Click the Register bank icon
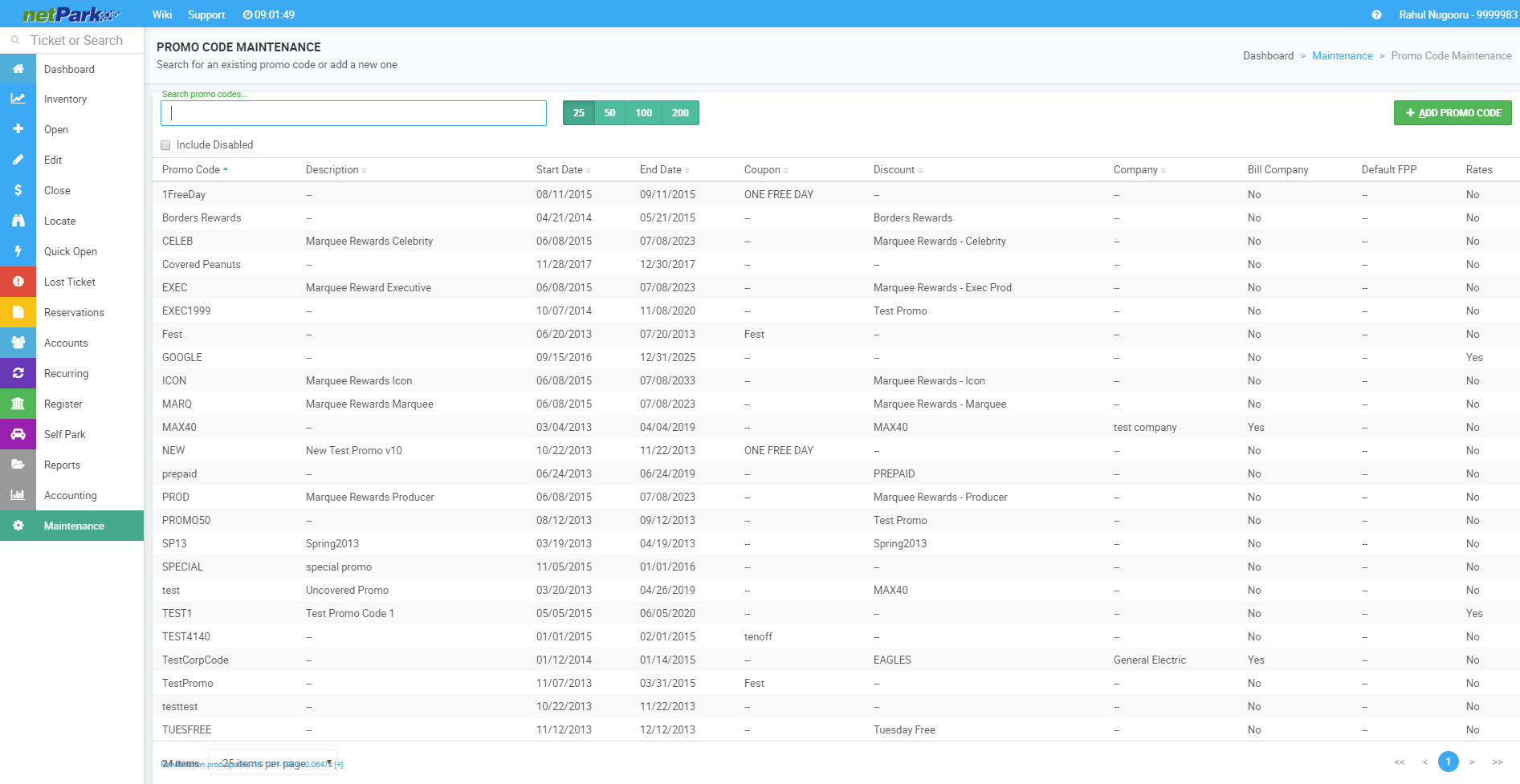The width and height of the screenshot is (1520, 784). pos(18,404)
